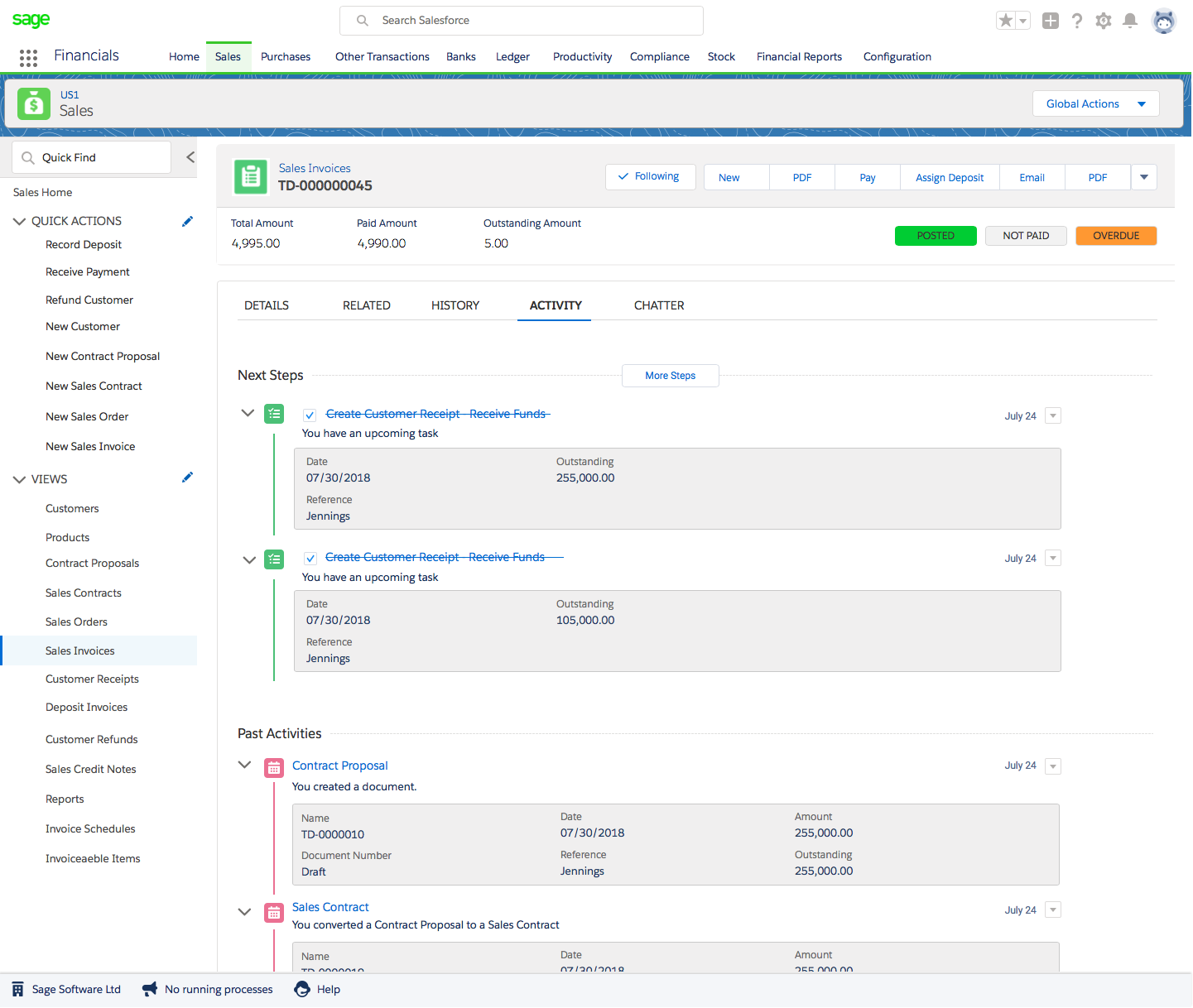Collapse the sidebar with the arrow icon
Screen dimensions: 1193x1008
(x=190, y=157)
